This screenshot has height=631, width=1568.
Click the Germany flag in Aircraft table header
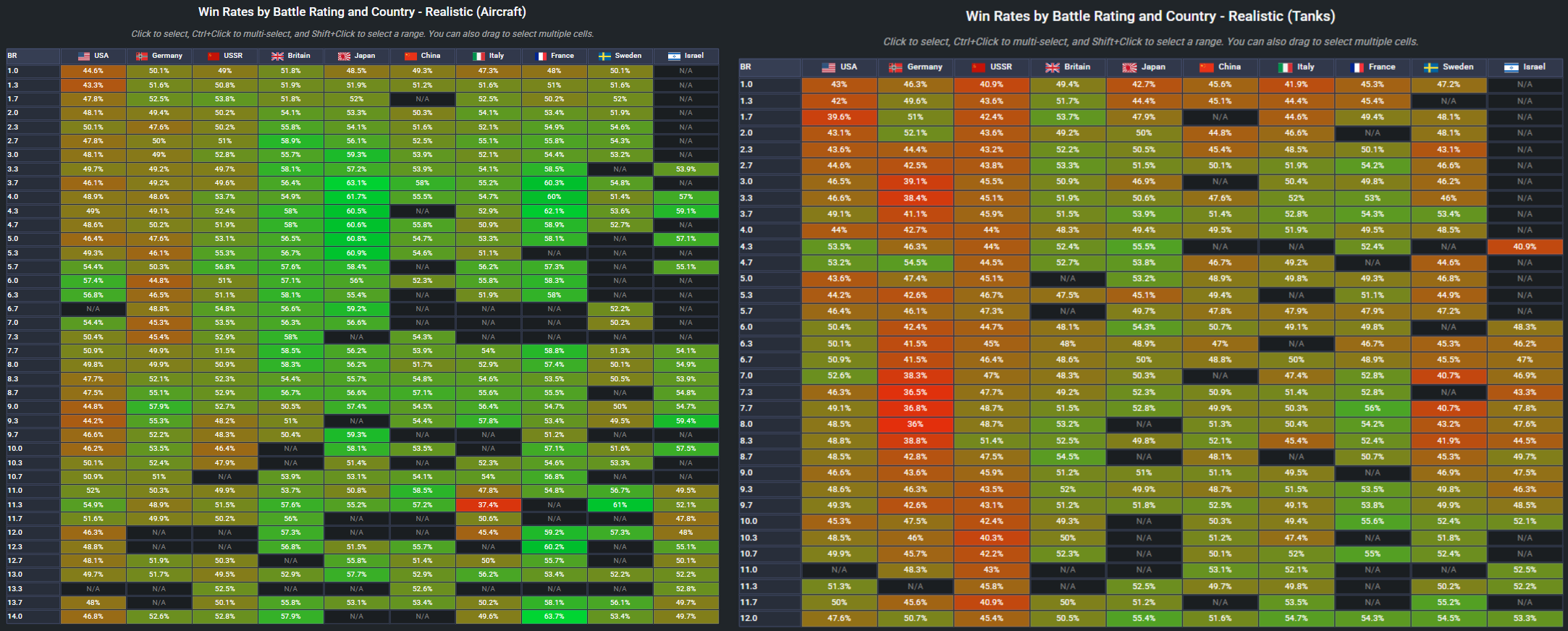point(142,56)
